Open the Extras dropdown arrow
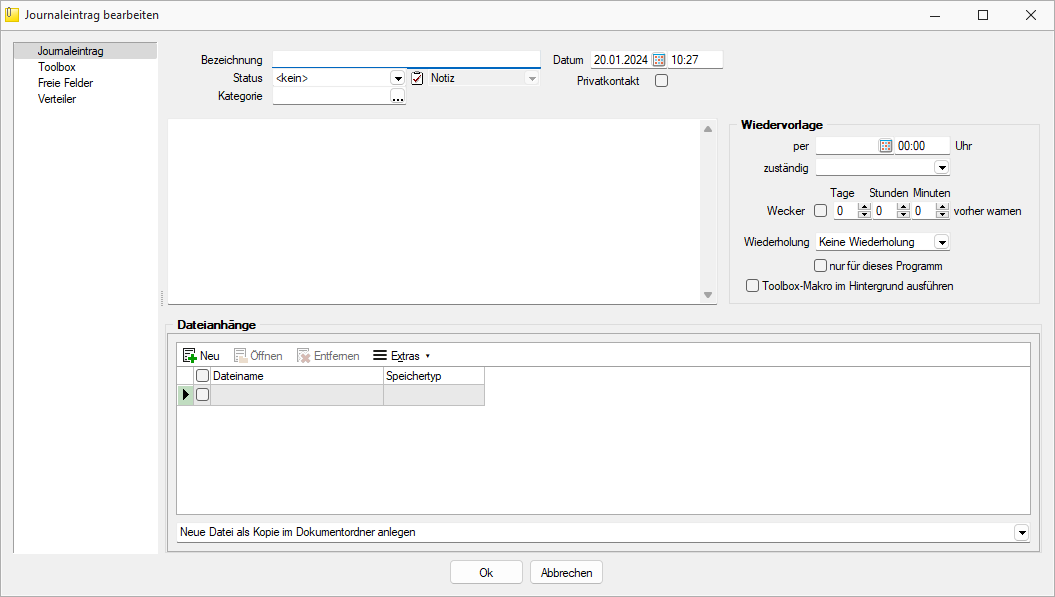 pyautogui.click(x=428, y=356)
